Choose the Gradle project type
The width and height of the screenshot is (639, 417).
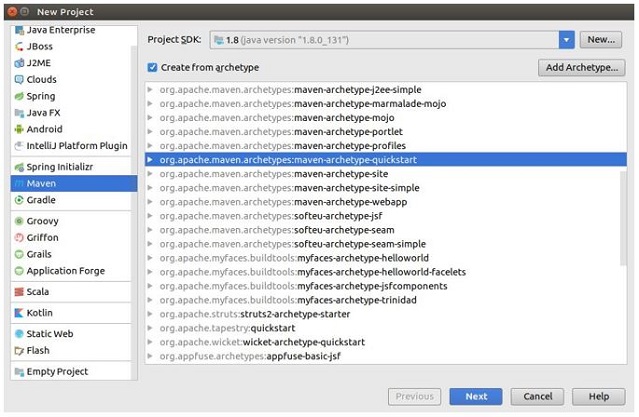click(71, 200)
